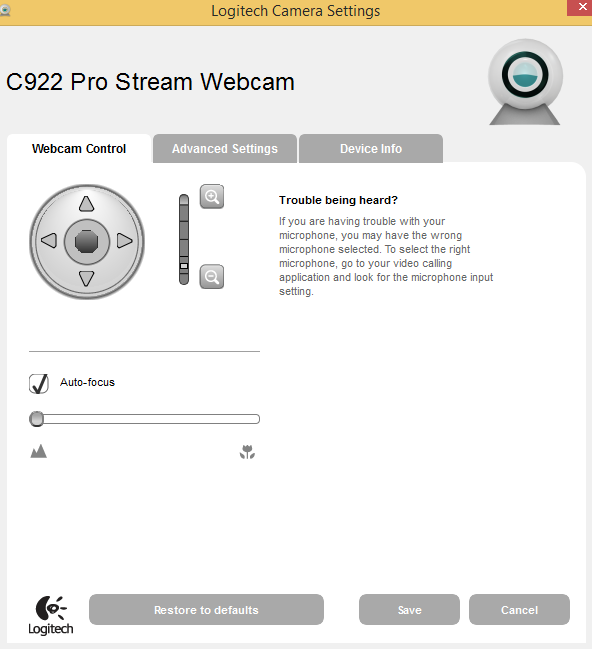Image resolution: width=592 pixels, height=649 pixels.
Task: Click the center reset button of pan pad
Action: 87,241
